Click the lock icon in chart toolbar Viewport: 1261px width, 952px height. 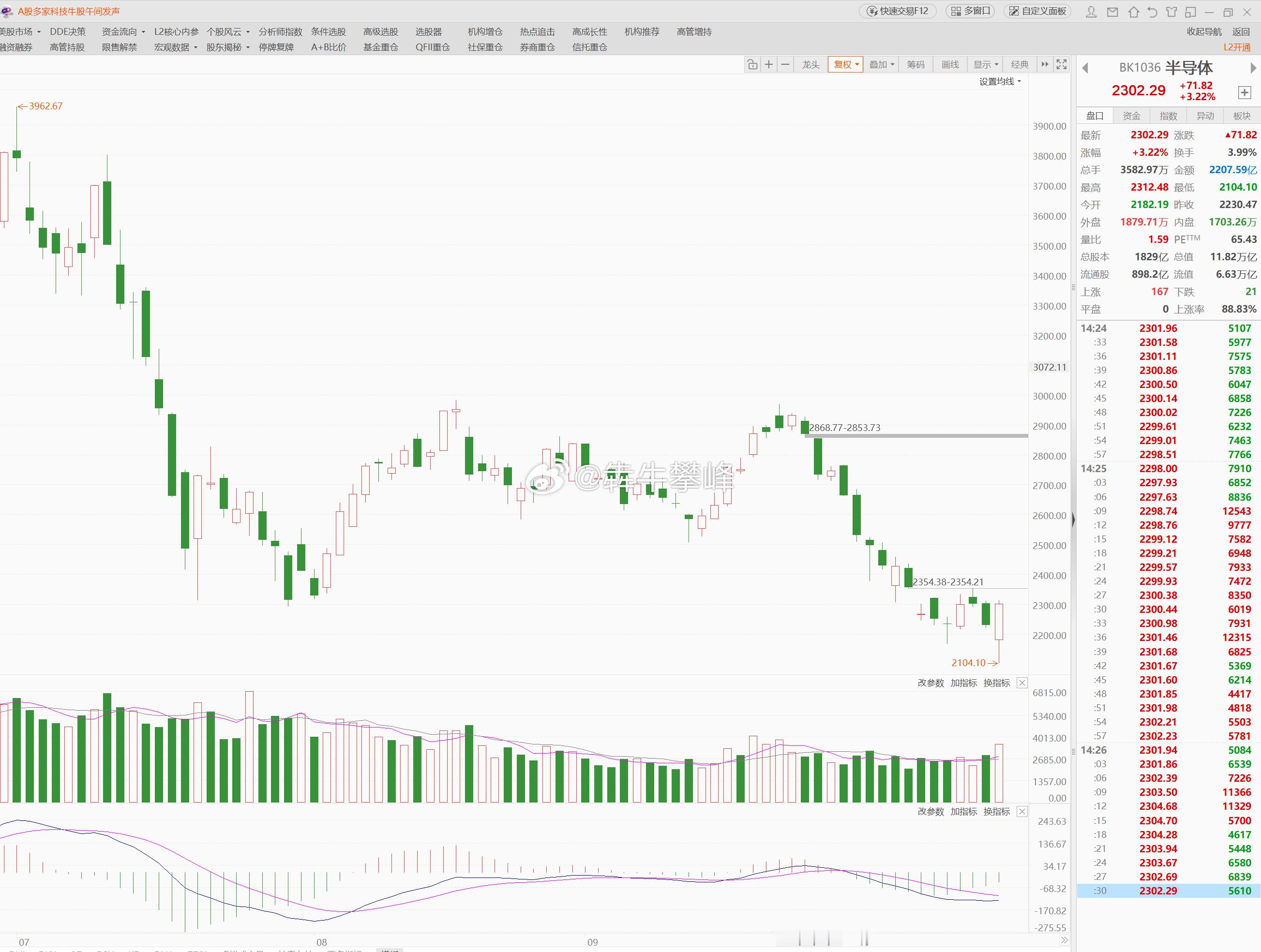pyautogui.click(x=752, y=64)
